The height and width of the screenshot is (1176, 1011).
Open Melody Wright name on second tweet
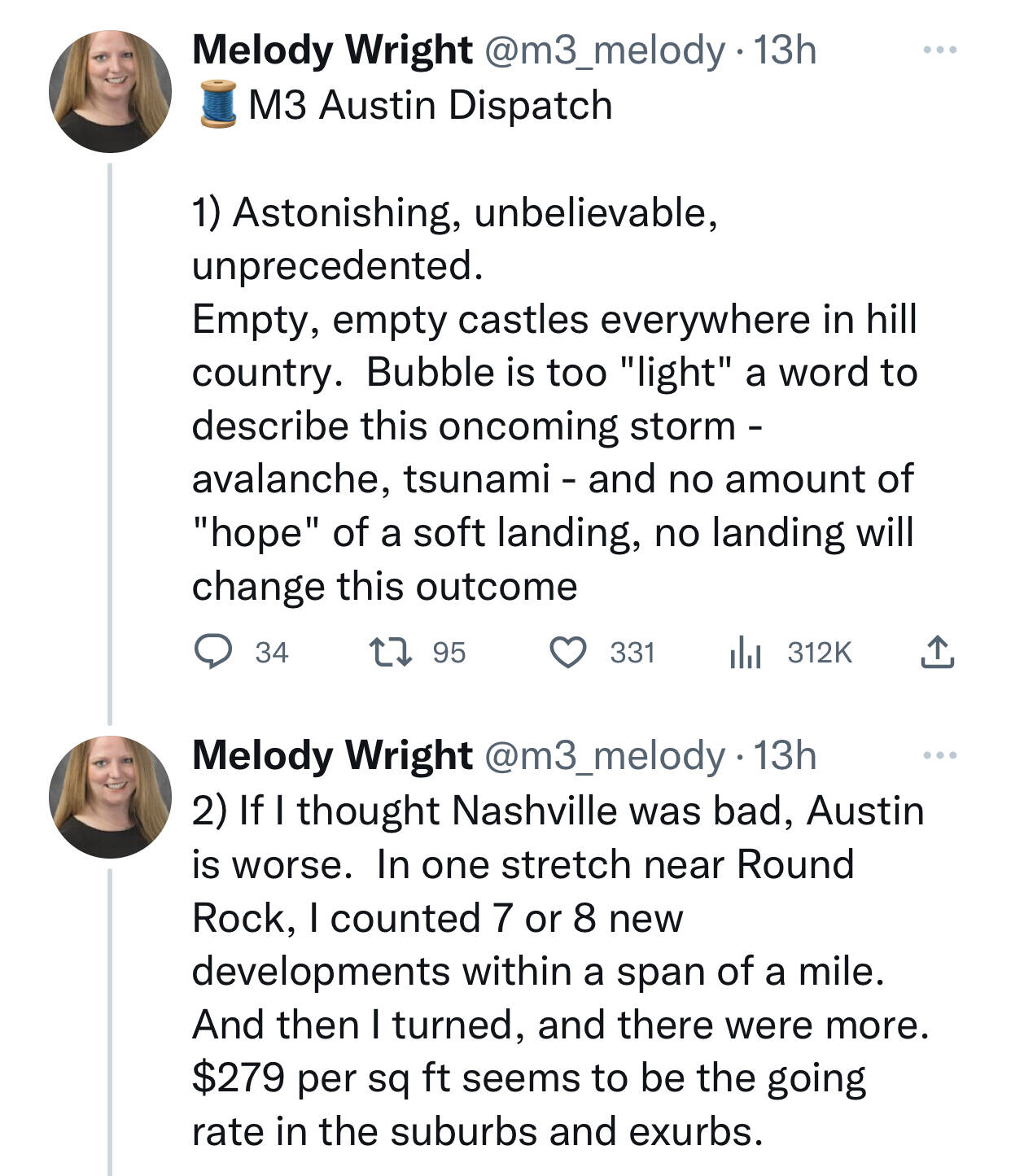[332, 756]
